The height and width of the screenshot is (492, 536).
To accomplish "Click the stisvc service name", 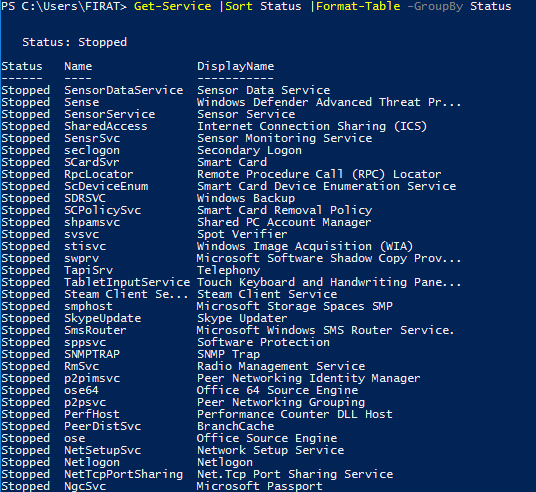I will [x=85, y=246].
